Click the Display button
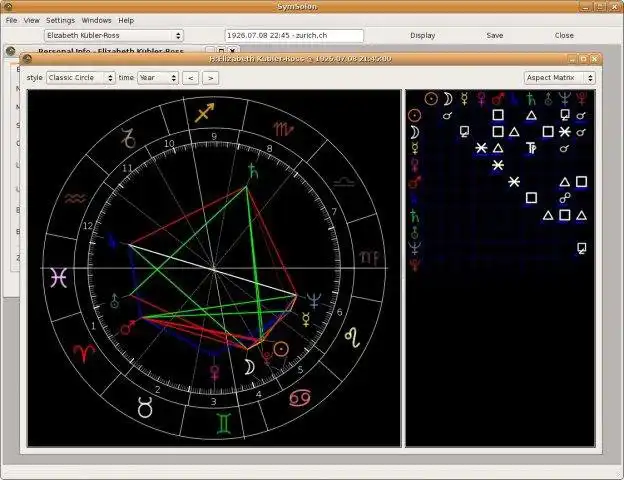624x480 pixels. 423,35
